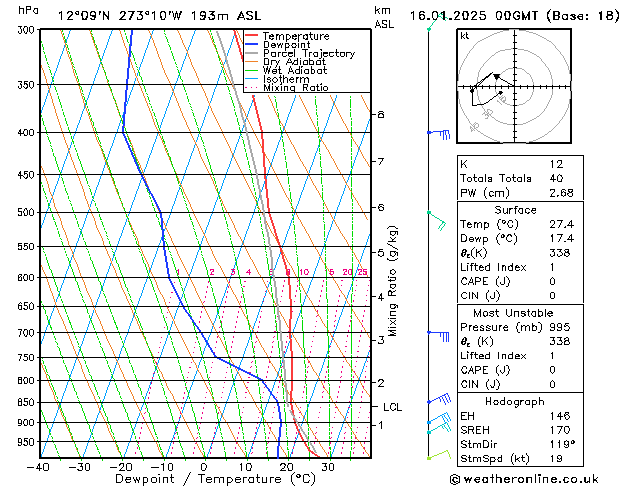629x486 pixels.
Task: Click the hPa axis label
Action: tap(28, 10)
